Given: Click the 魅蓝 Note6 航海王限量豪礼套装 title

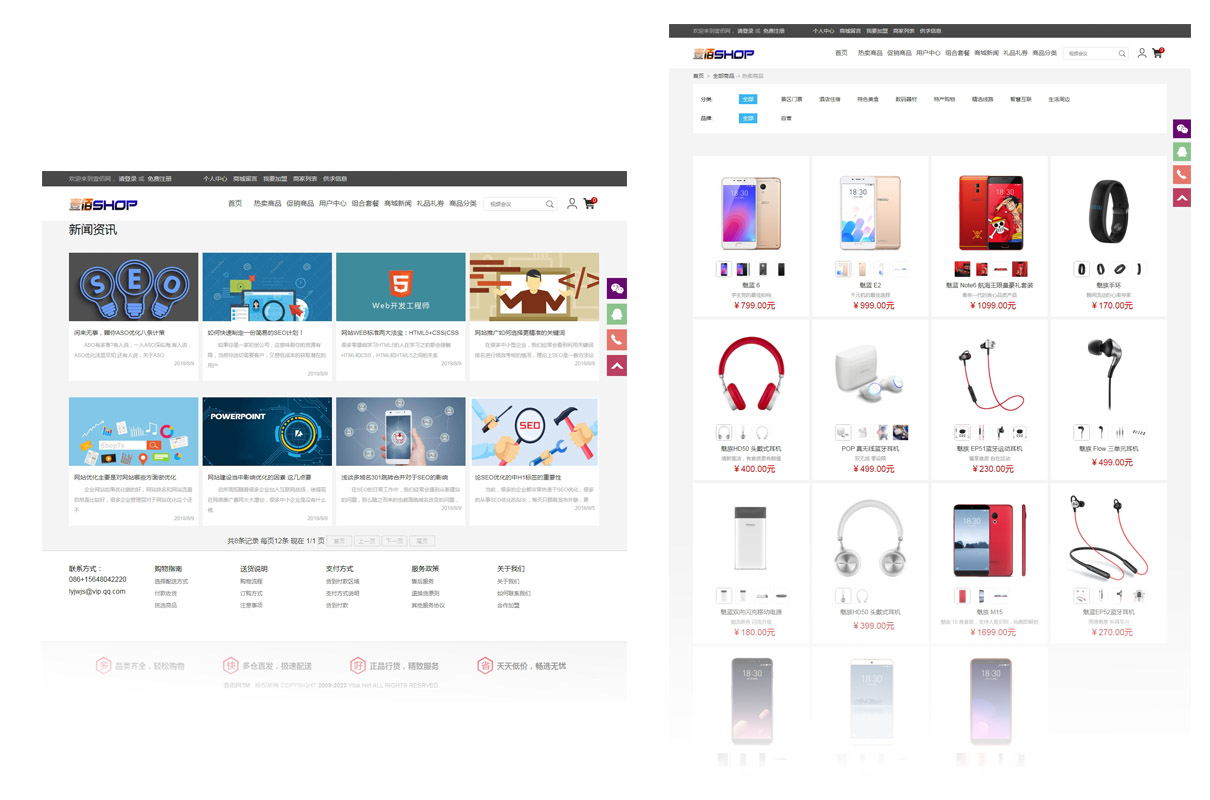Looking at the screenshot, I should (x=989, y=286).
